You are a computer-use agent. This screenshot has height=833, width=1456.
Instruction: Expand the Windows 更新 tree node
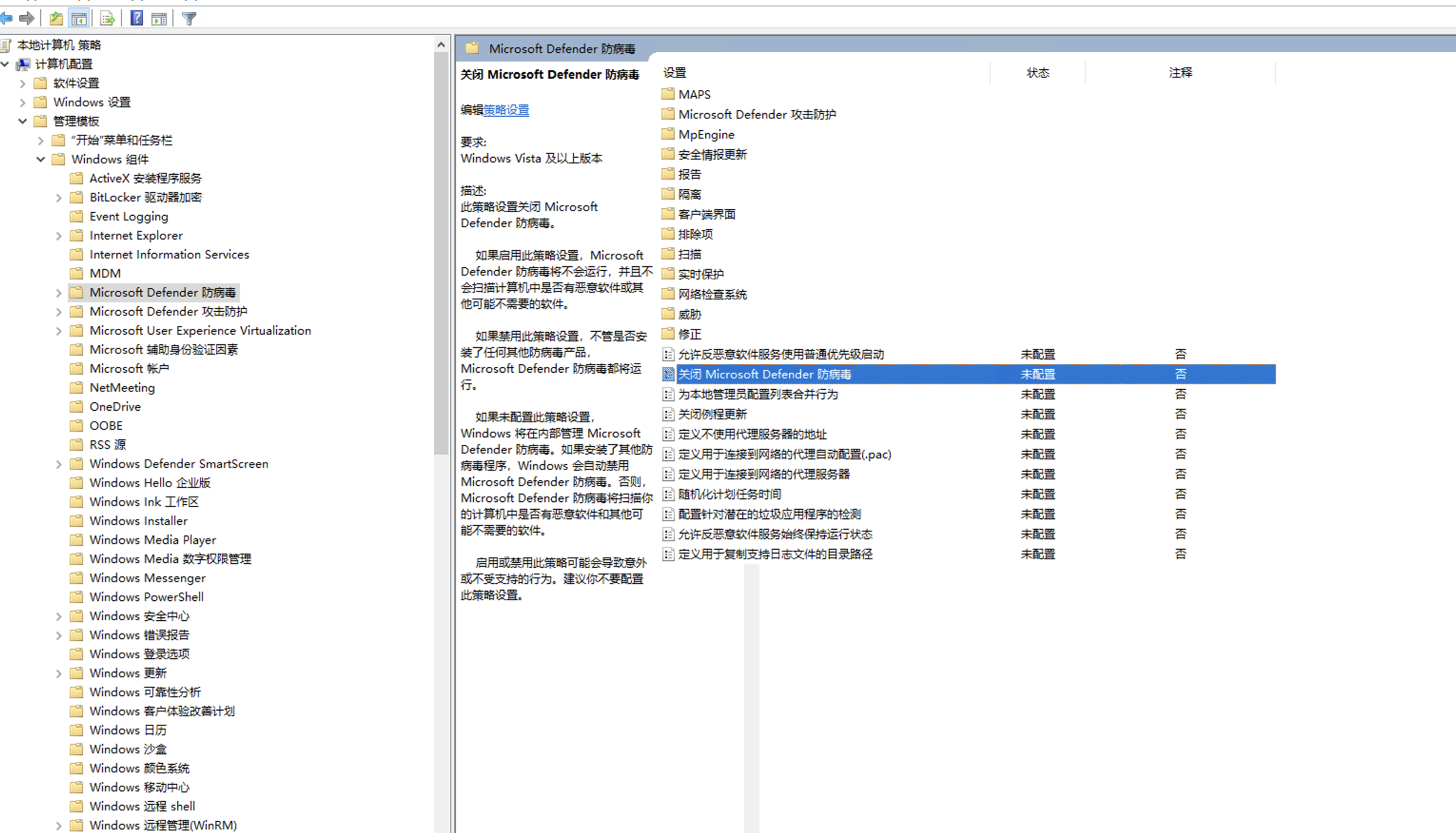[x=59, y=673]
